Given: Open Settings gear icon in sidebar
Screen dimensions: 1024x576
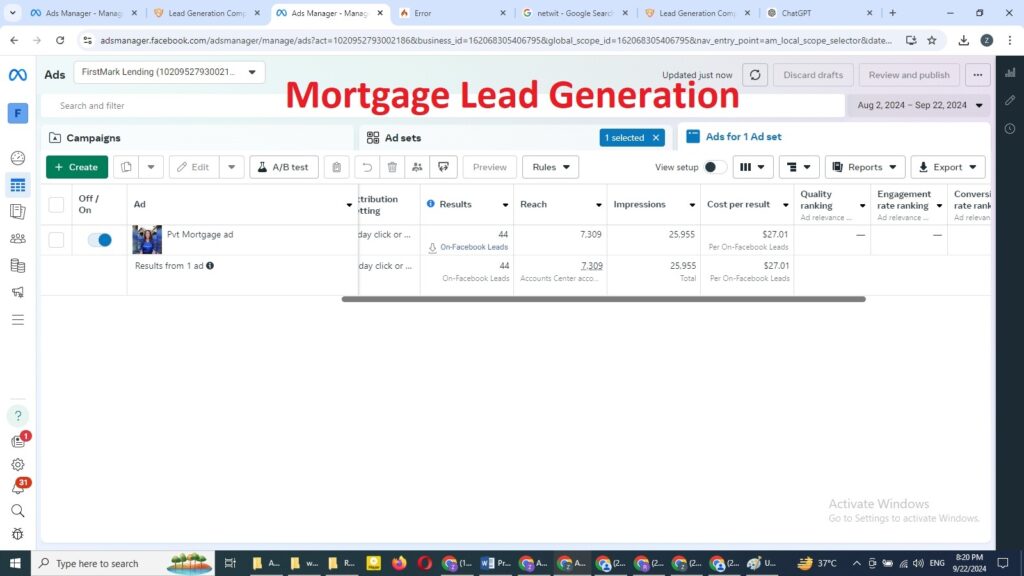Looking at the screenshot, I should point(18,464).
